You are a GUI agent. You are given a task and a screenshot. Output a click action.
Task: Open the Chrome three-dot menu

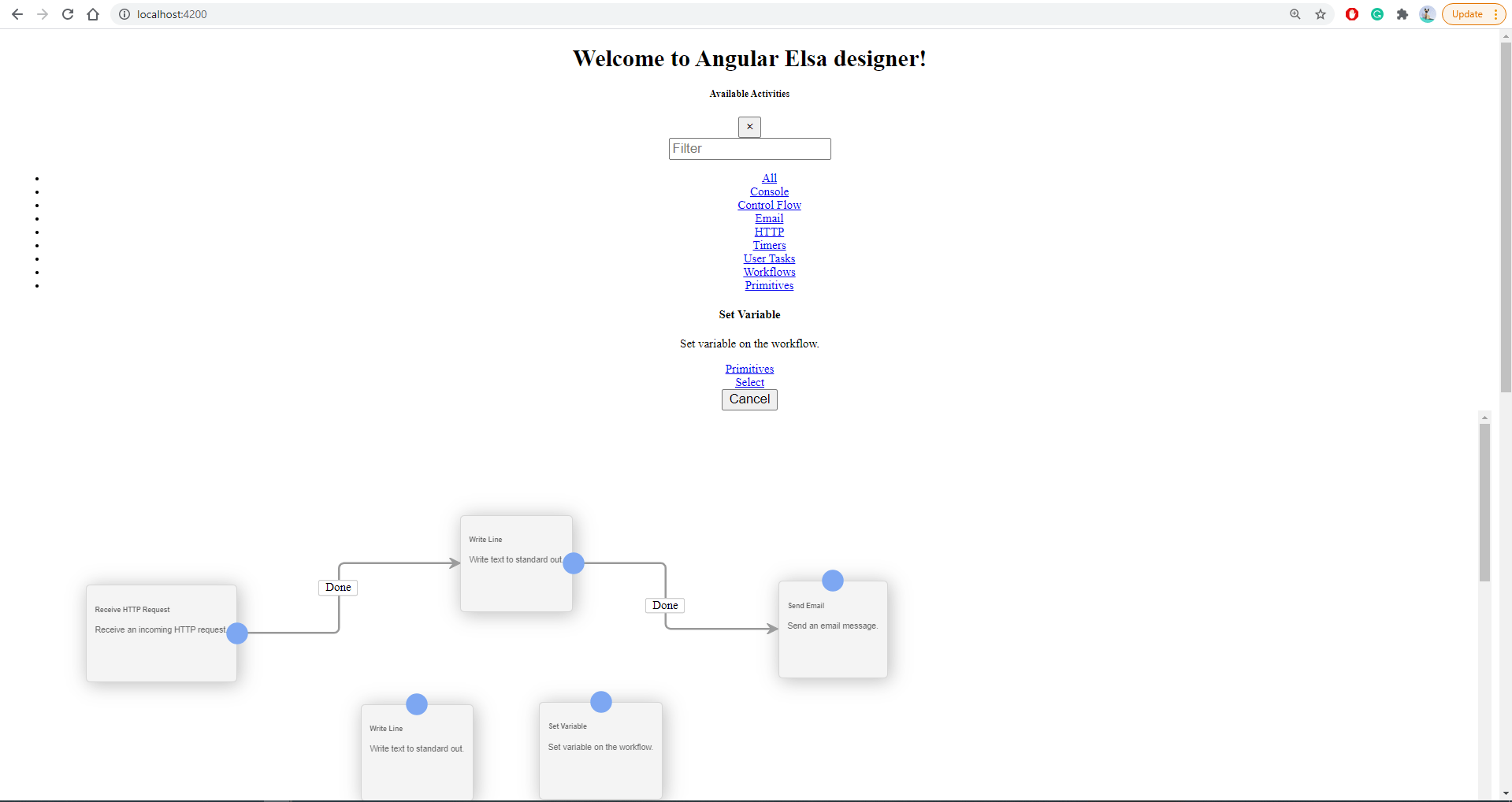1495,14
